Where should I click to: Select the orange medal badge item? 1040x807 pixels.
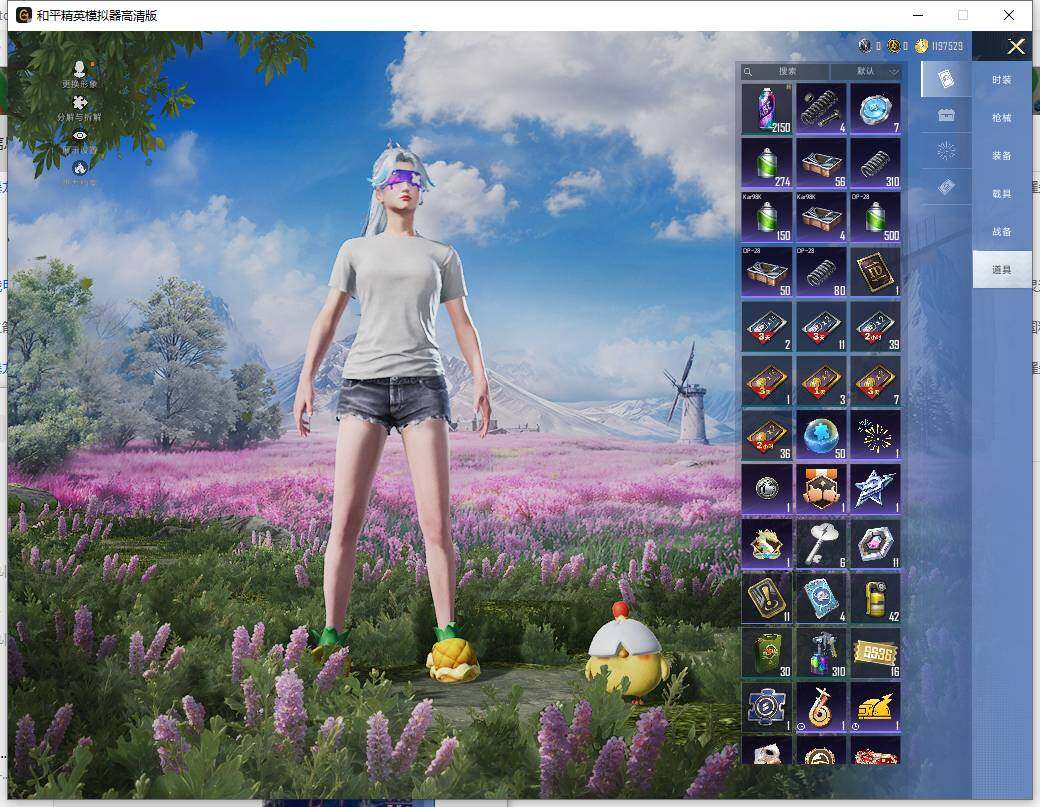[821, 489]
